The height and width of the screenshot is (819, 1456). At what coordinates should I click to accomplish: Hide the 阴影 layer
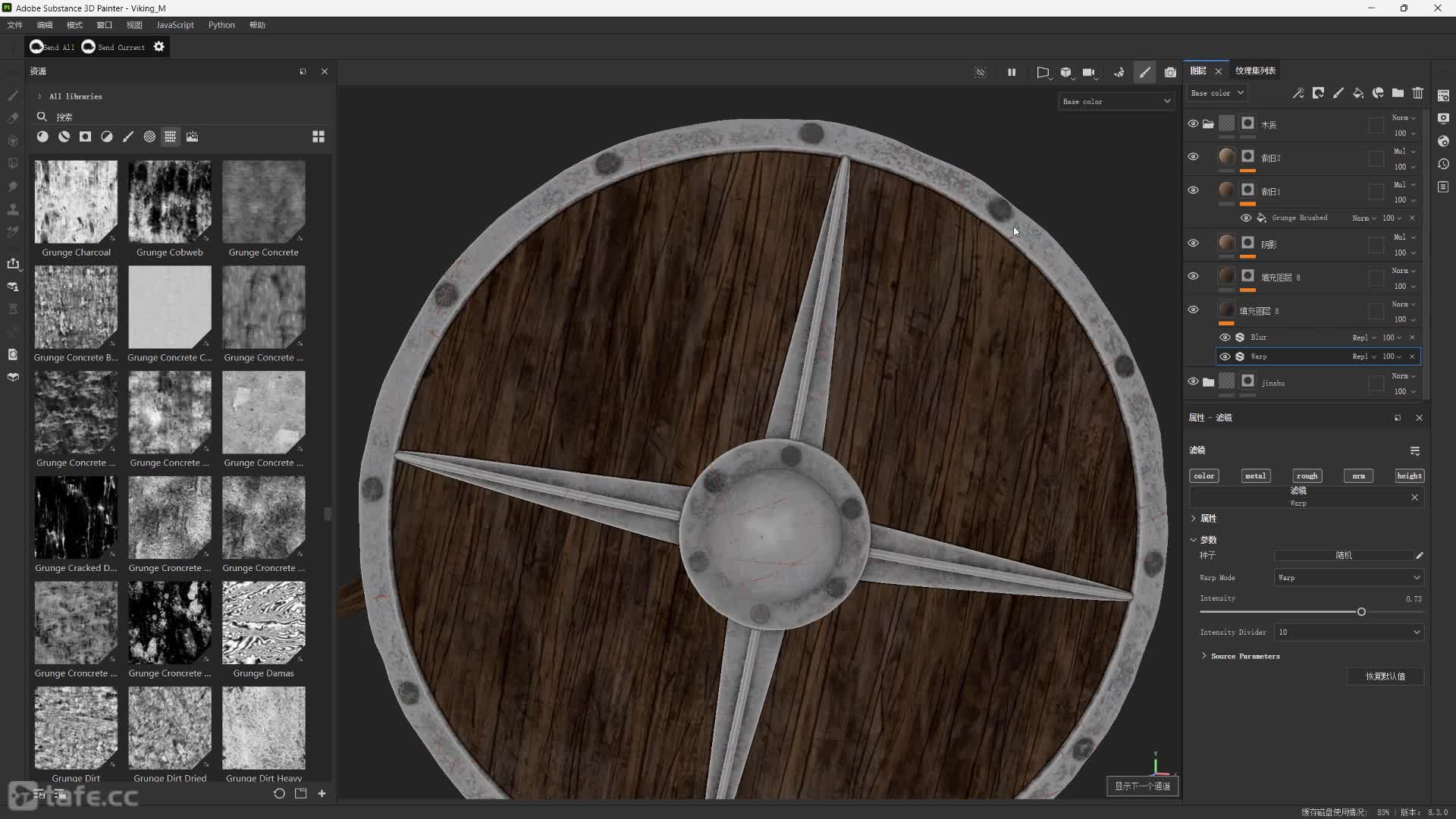click(x=1193, y=243)
